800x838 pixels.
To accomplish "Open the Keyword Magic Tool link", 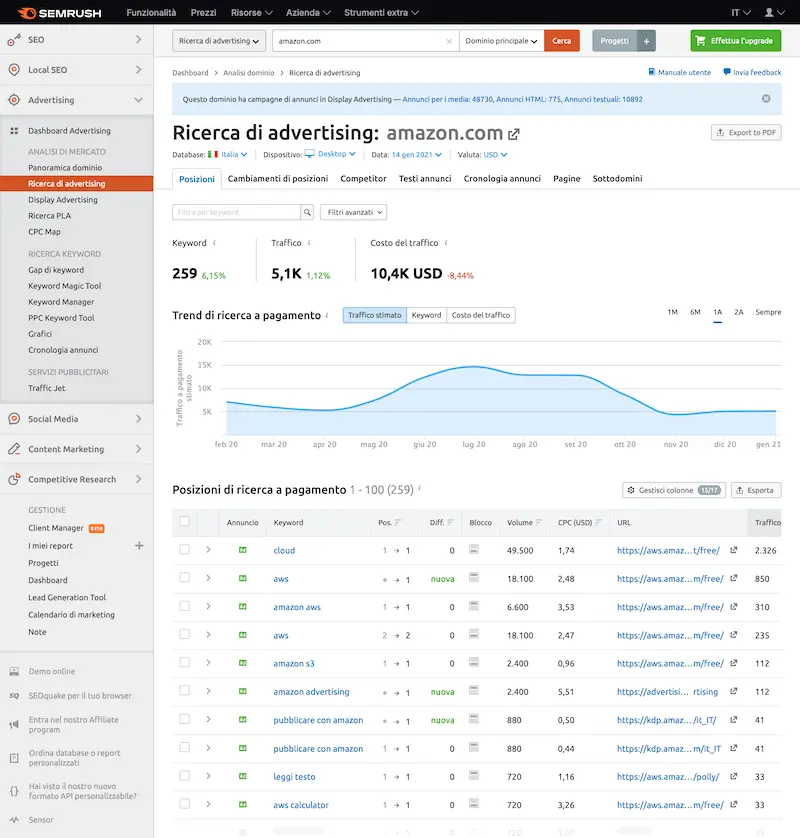I will [65, 286].
